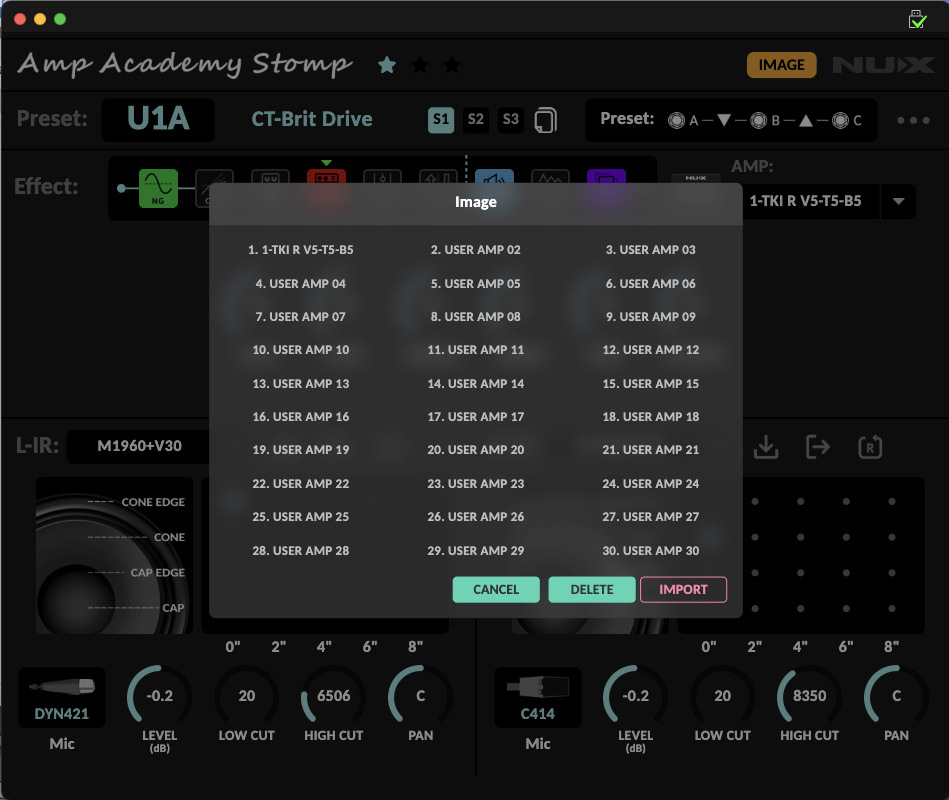The width and height of the screenshot is (949, 800).
Task: Click the CONE EDGE mic position label
Action: pos(153,502)
